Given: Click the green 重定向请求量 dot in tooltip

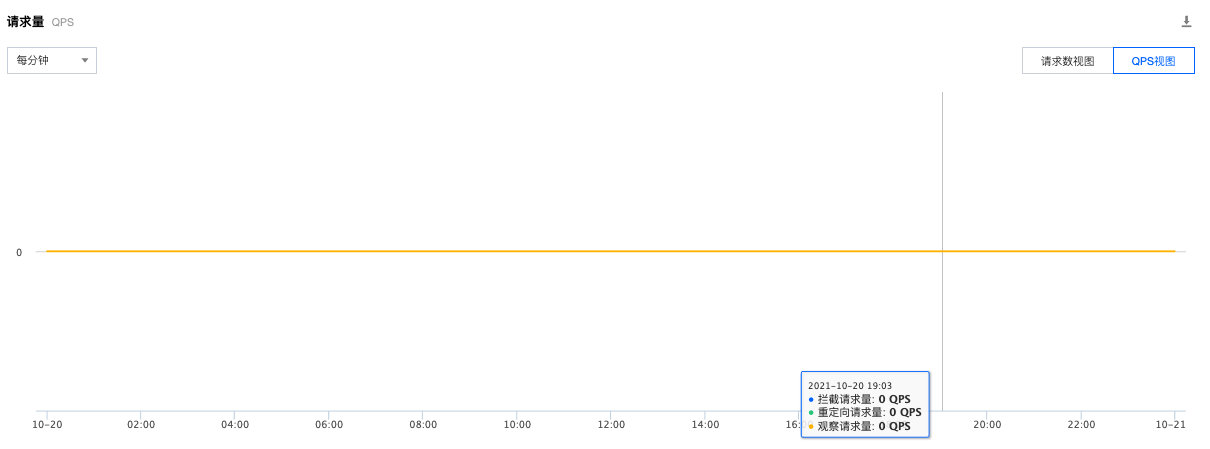Looking at the screenshot, I should tap(811, 412).
